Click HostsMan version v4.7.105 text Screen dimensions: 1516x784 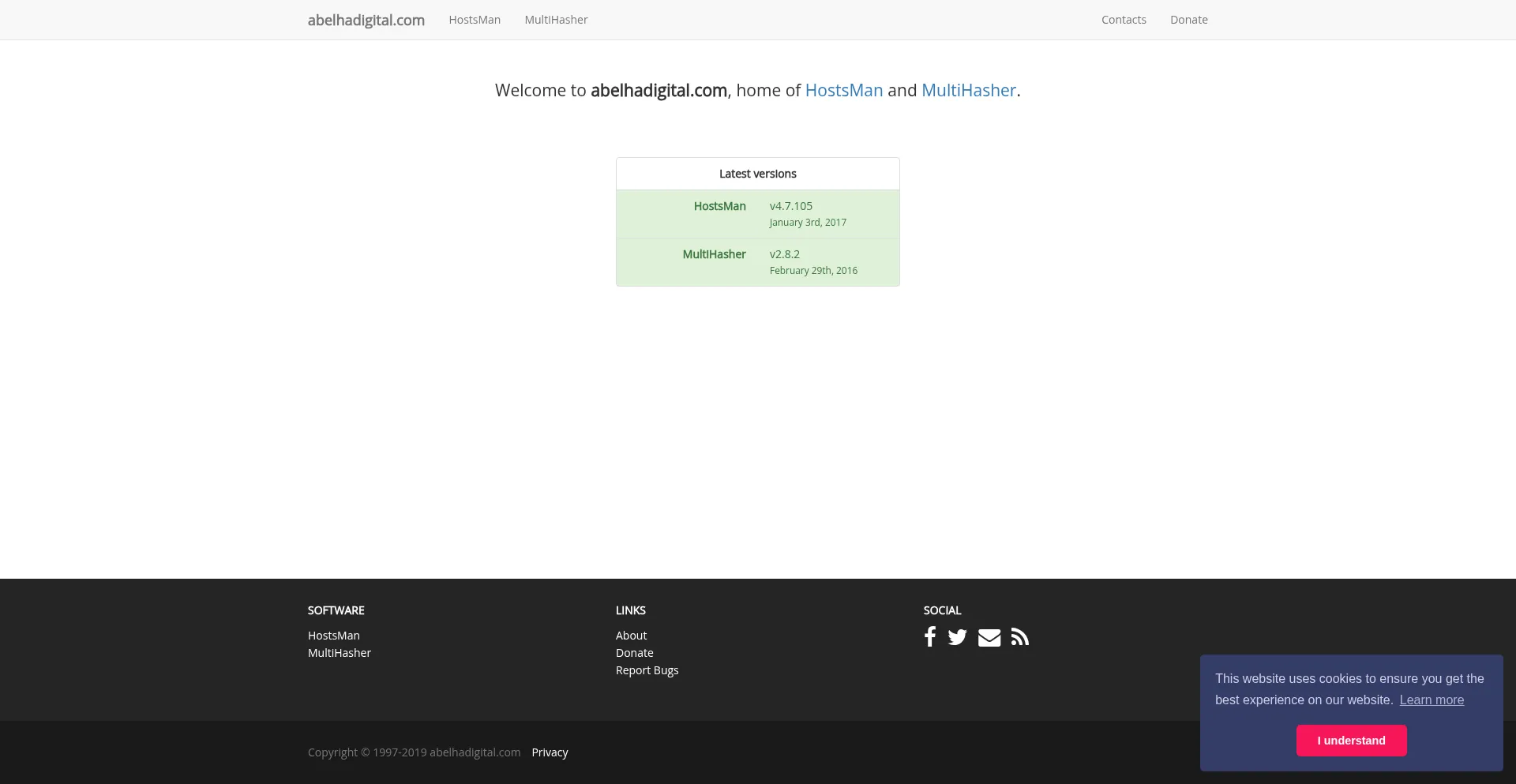tap(791, 206)
